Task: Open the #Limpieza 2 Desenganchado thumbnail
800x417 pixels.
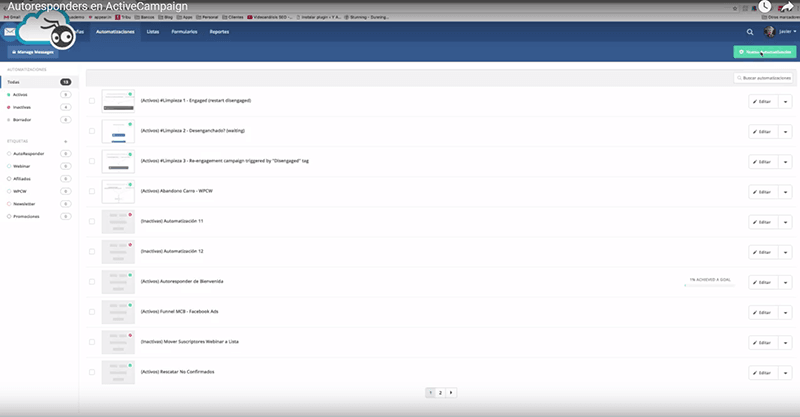Action: click(x=118, y=131)
